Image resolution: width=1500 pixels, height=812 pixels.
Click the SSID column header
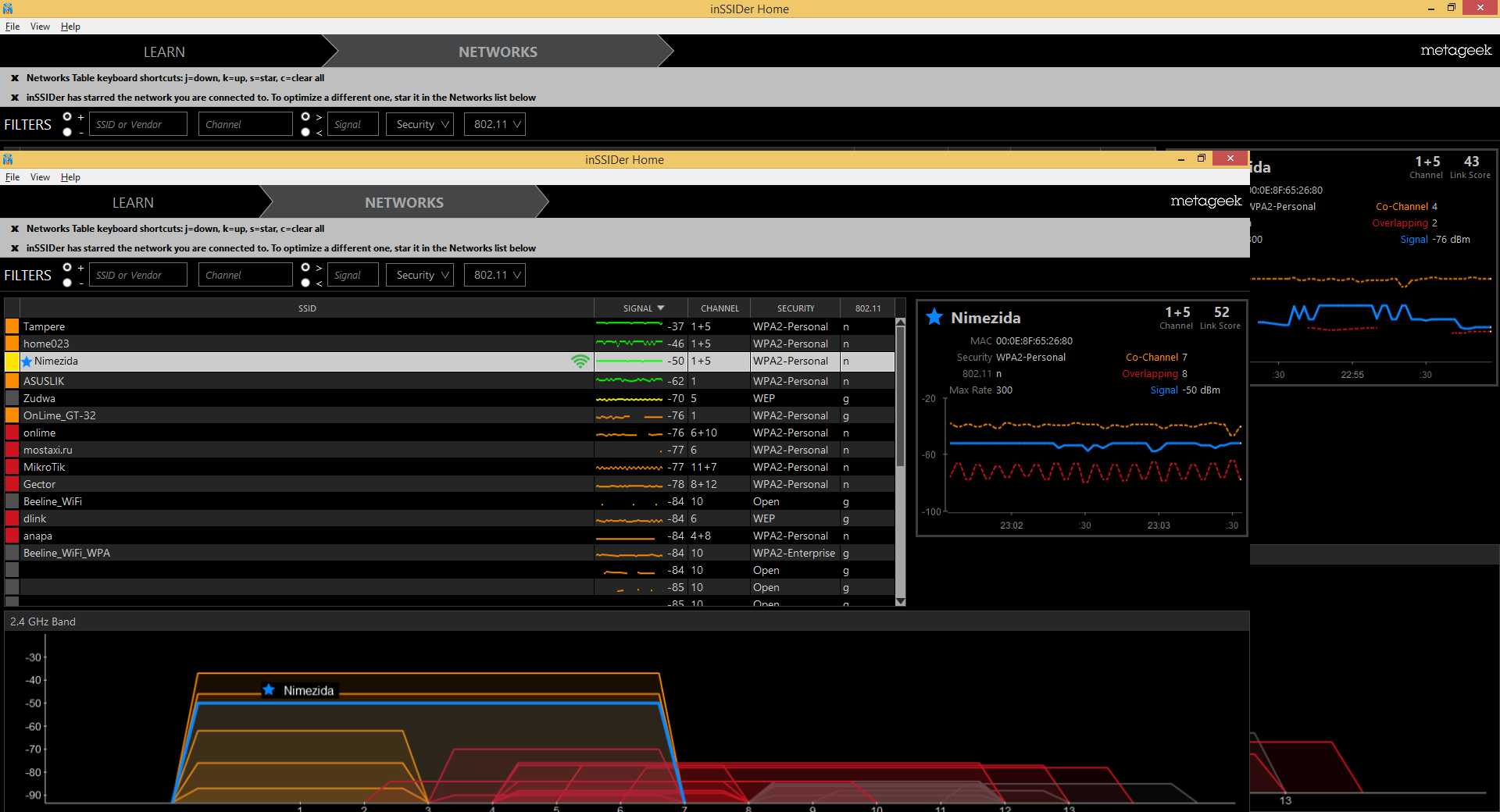[x=306, y=308]
